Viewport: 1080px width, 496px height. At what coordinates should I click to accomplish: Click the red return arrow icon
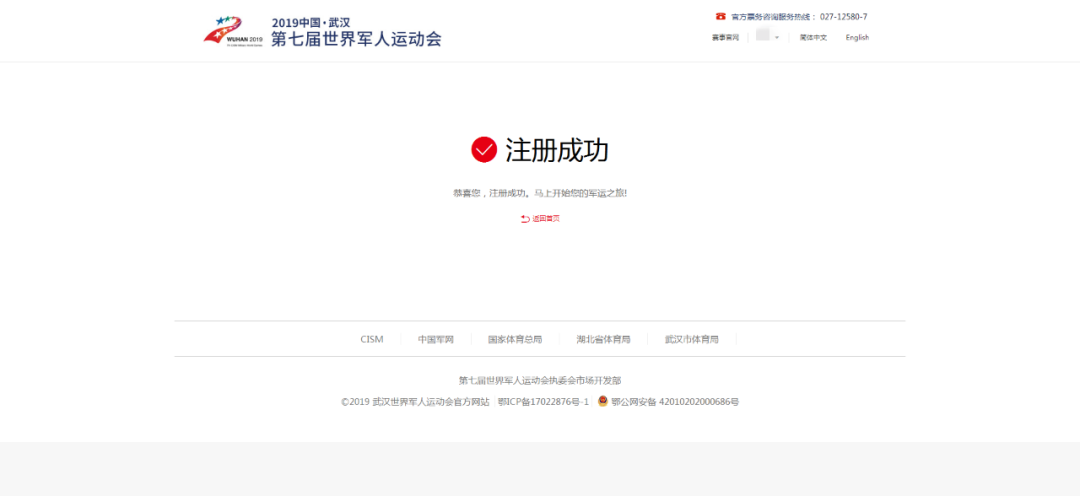coord(525,218)
